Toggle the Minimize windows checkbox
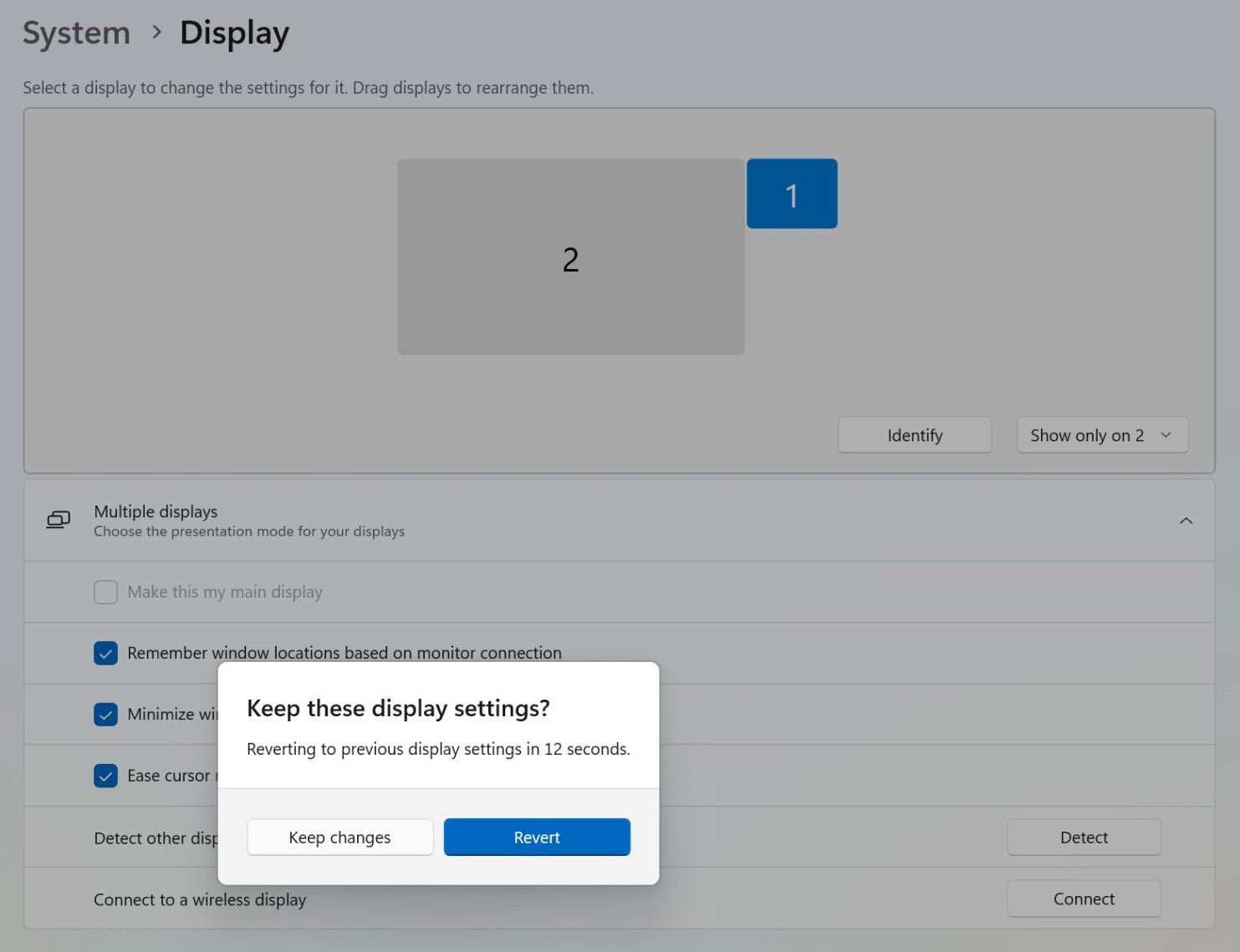 click(x=105, y=714)
